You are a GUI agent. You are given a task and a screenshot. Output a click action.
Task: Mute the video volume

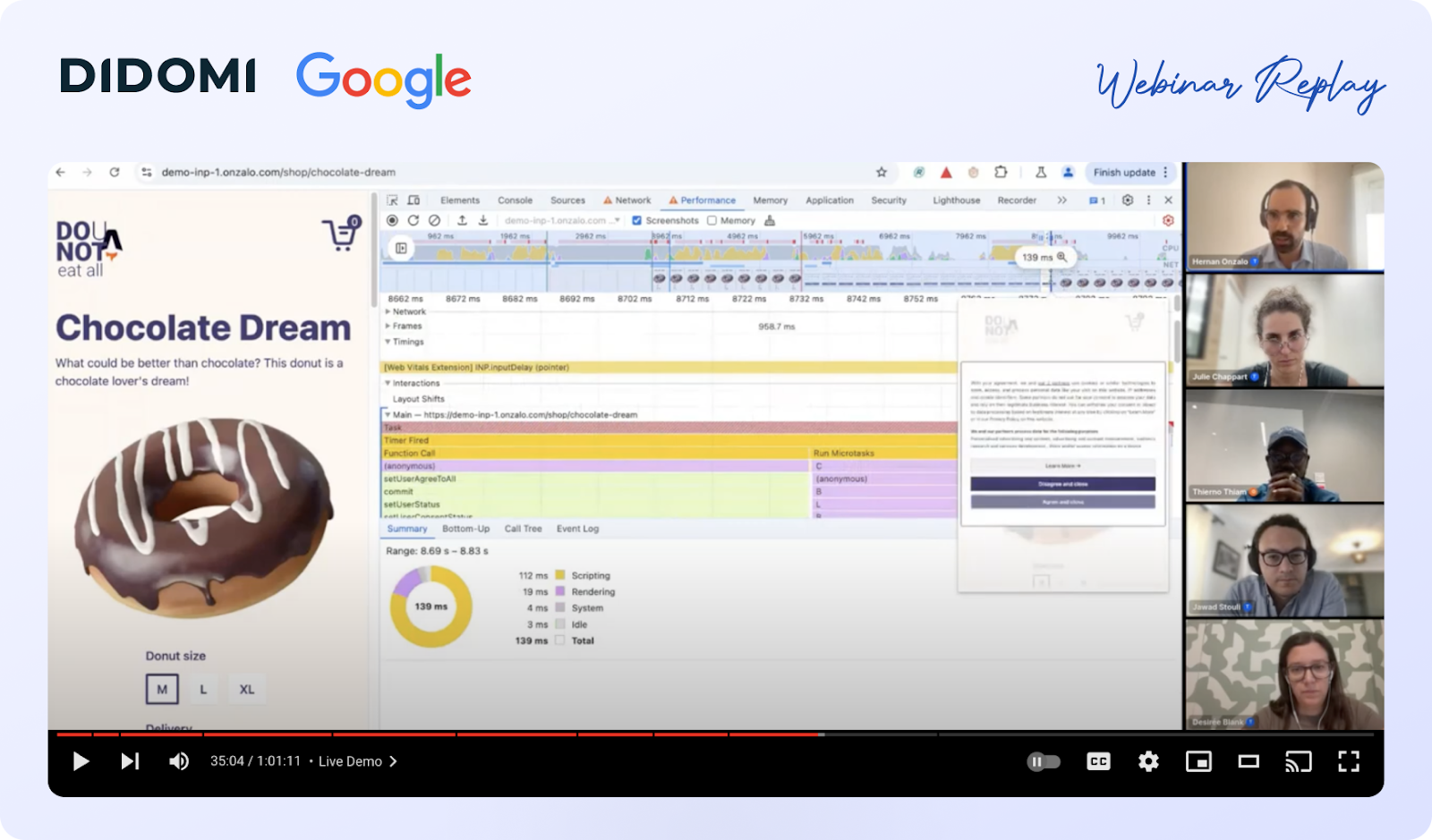coord(179,761)
